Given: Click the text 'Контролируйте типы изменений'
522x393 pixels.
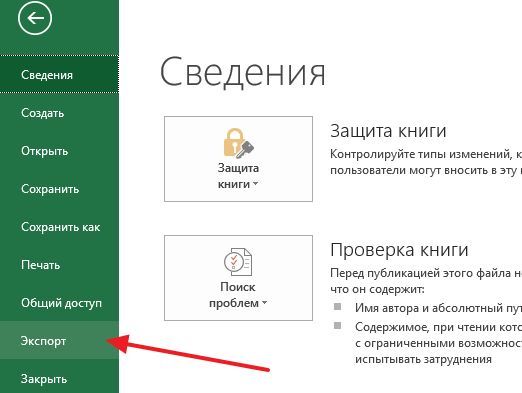Looking at the screenshot, I should [x=421, y=154].
